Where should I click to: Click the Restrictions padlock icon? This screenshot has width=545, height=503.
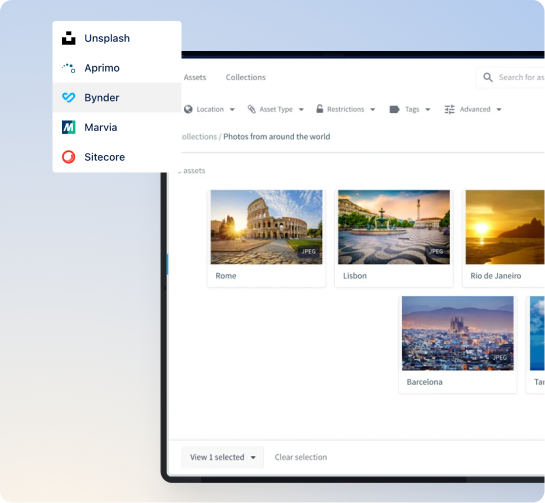coord(319,109)
